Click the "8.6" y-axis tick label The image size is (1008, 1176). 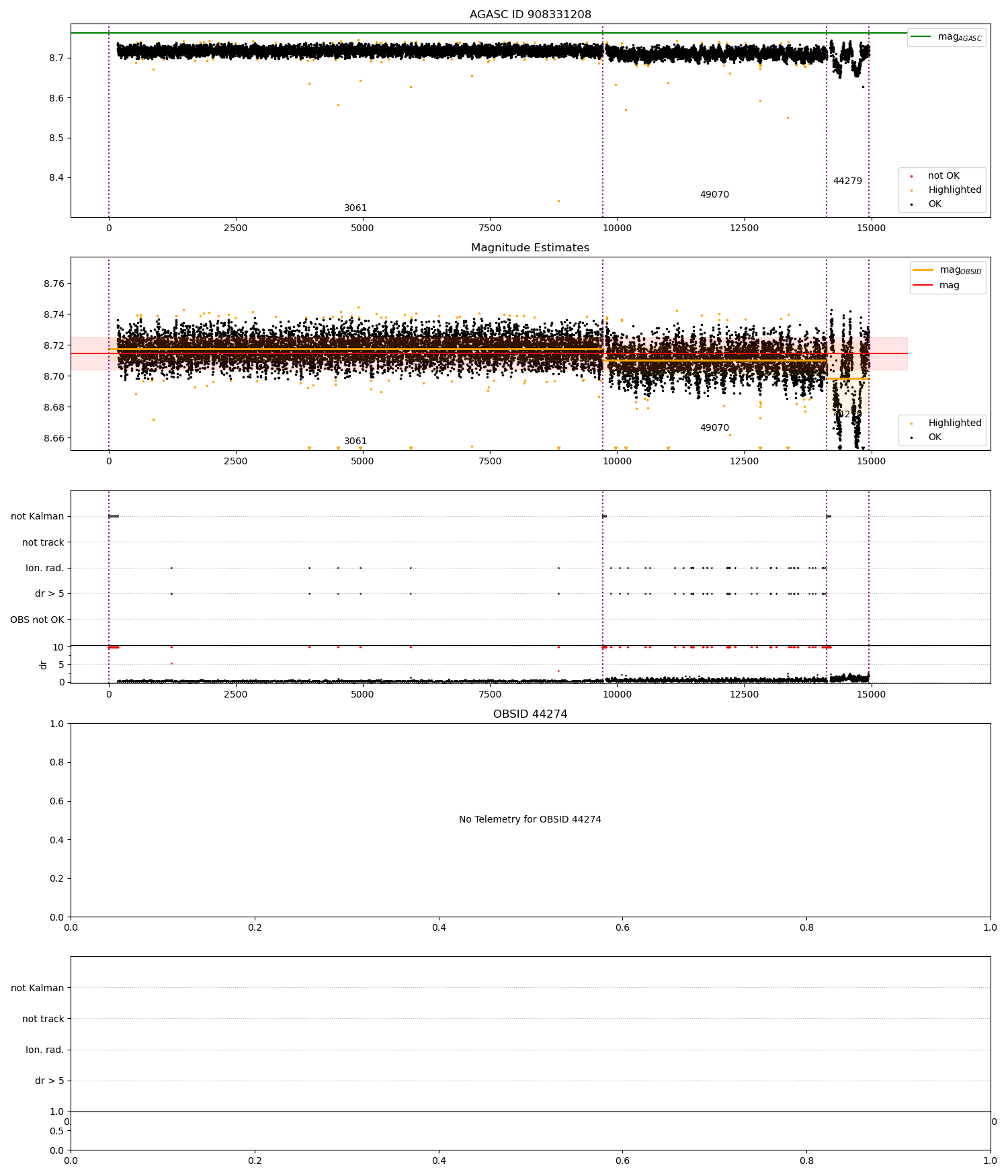(x=56, y=98)
